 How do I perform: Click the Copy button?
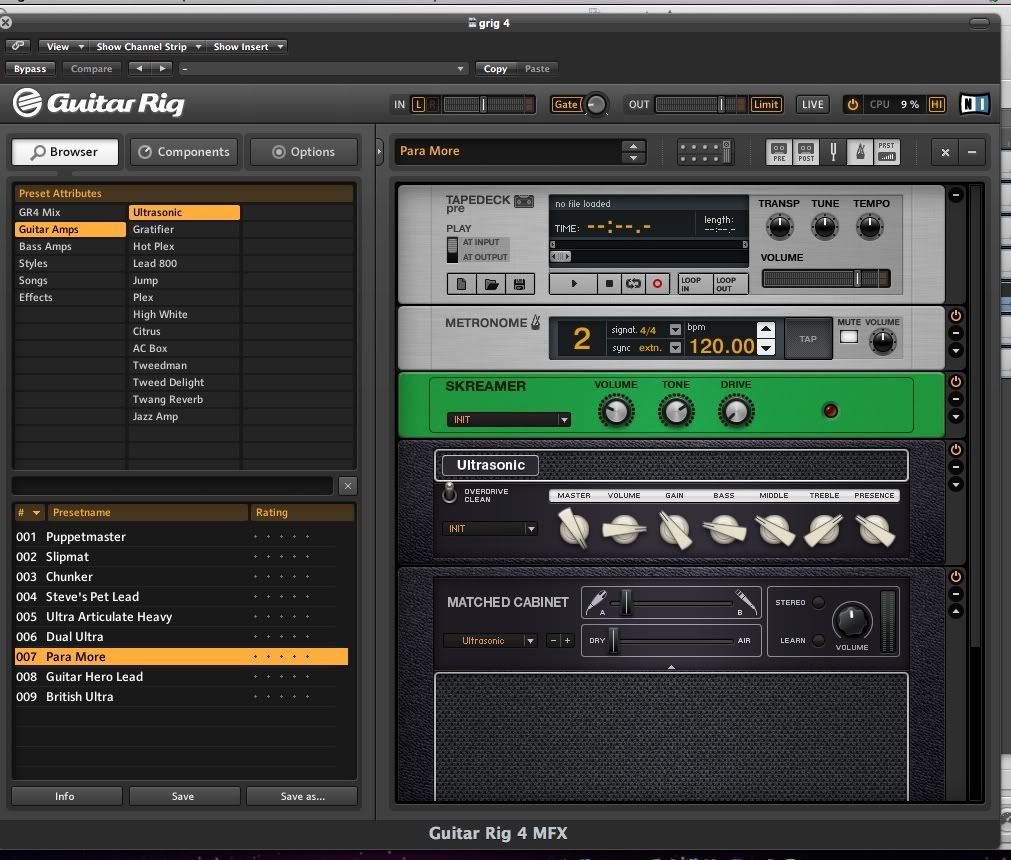click(x=495, y=68)
